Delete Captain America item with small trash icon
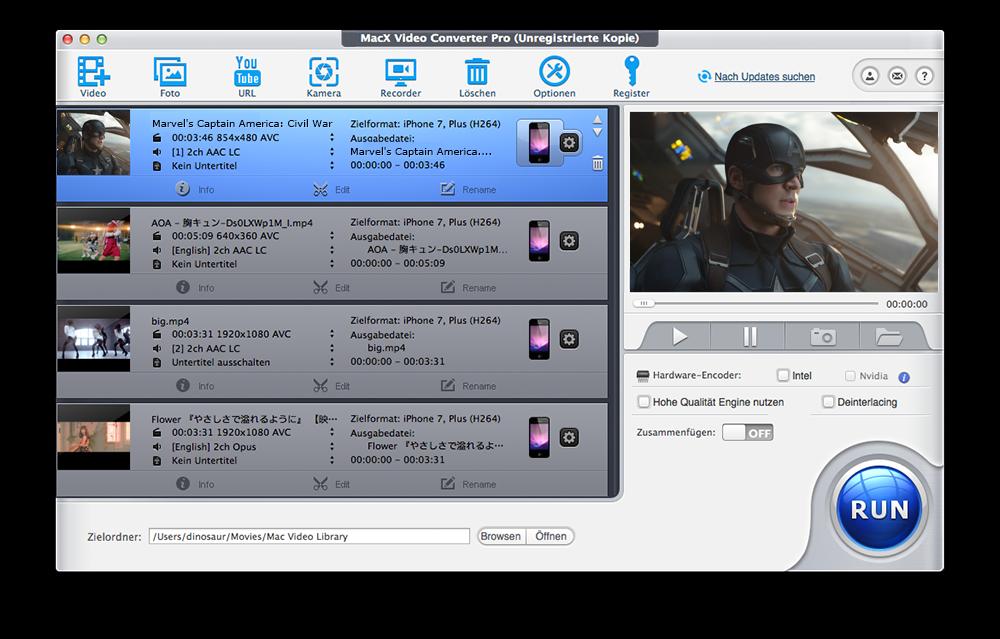The width and height of the screenshot is (1000, 639). pyautogui.click(x=598, y=163)
